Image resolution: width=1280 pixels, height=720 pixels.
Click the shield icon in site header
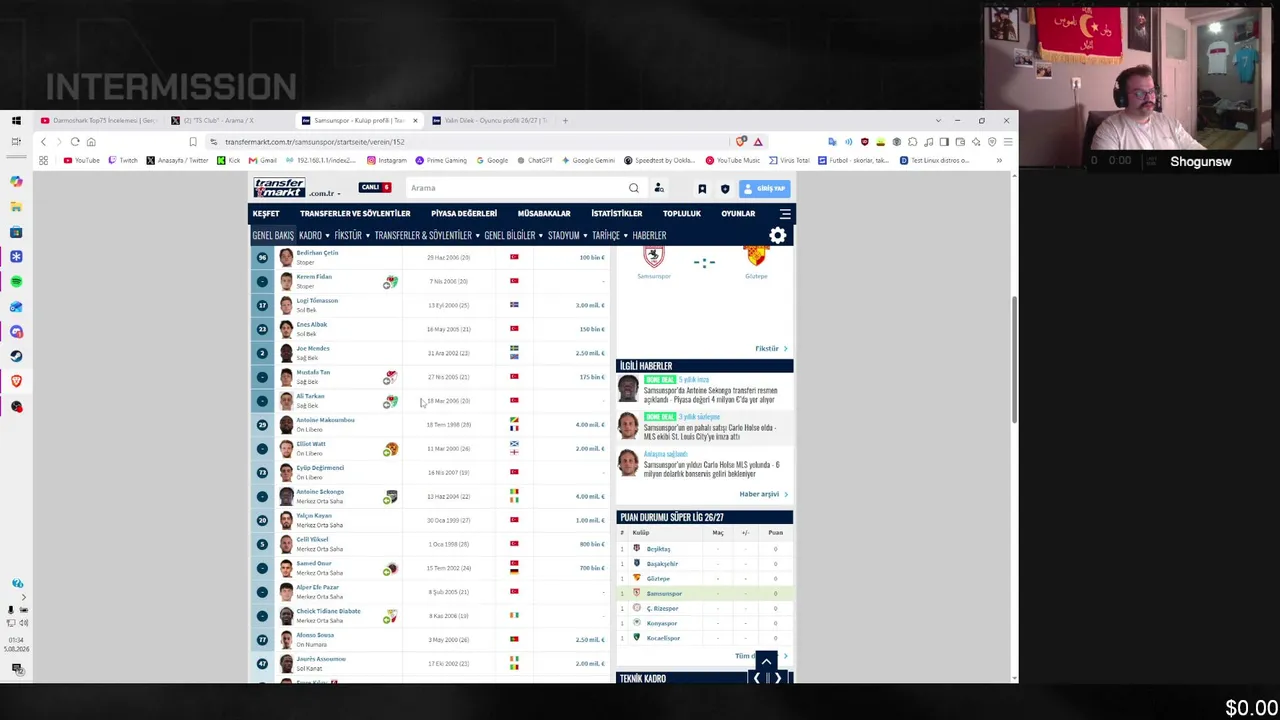point(725,188)
